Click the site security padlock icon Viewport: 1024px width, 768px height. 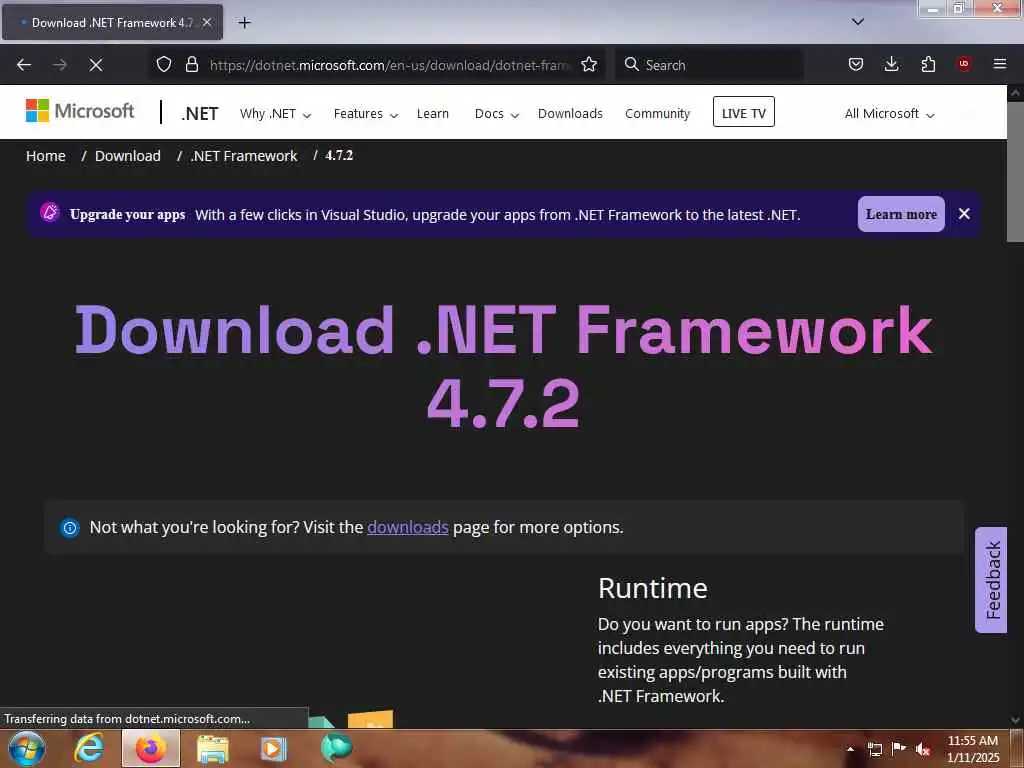[191, 64]
